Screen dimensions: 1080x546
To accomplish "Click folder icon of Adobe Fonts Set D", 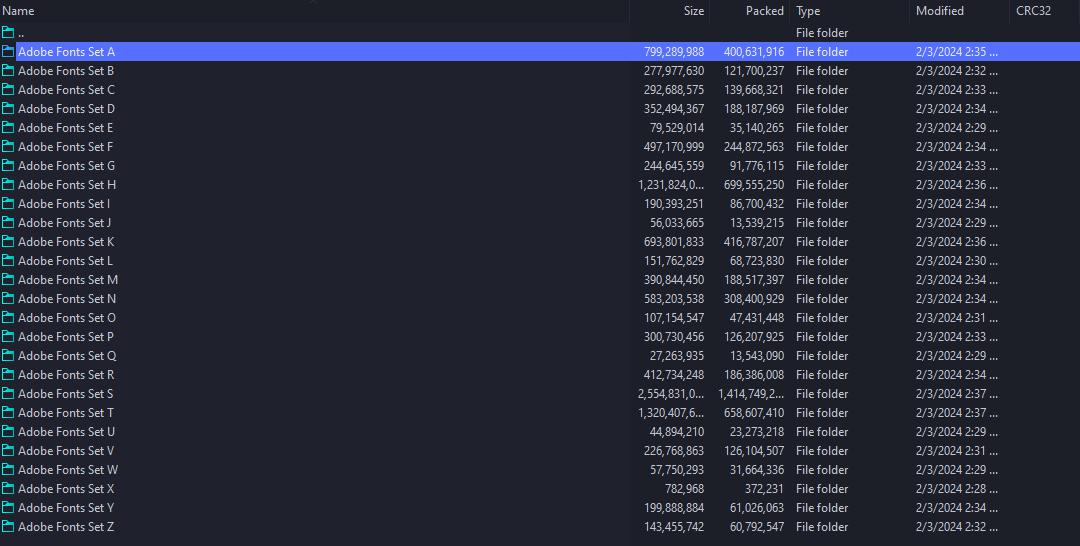I will (8, 109).
